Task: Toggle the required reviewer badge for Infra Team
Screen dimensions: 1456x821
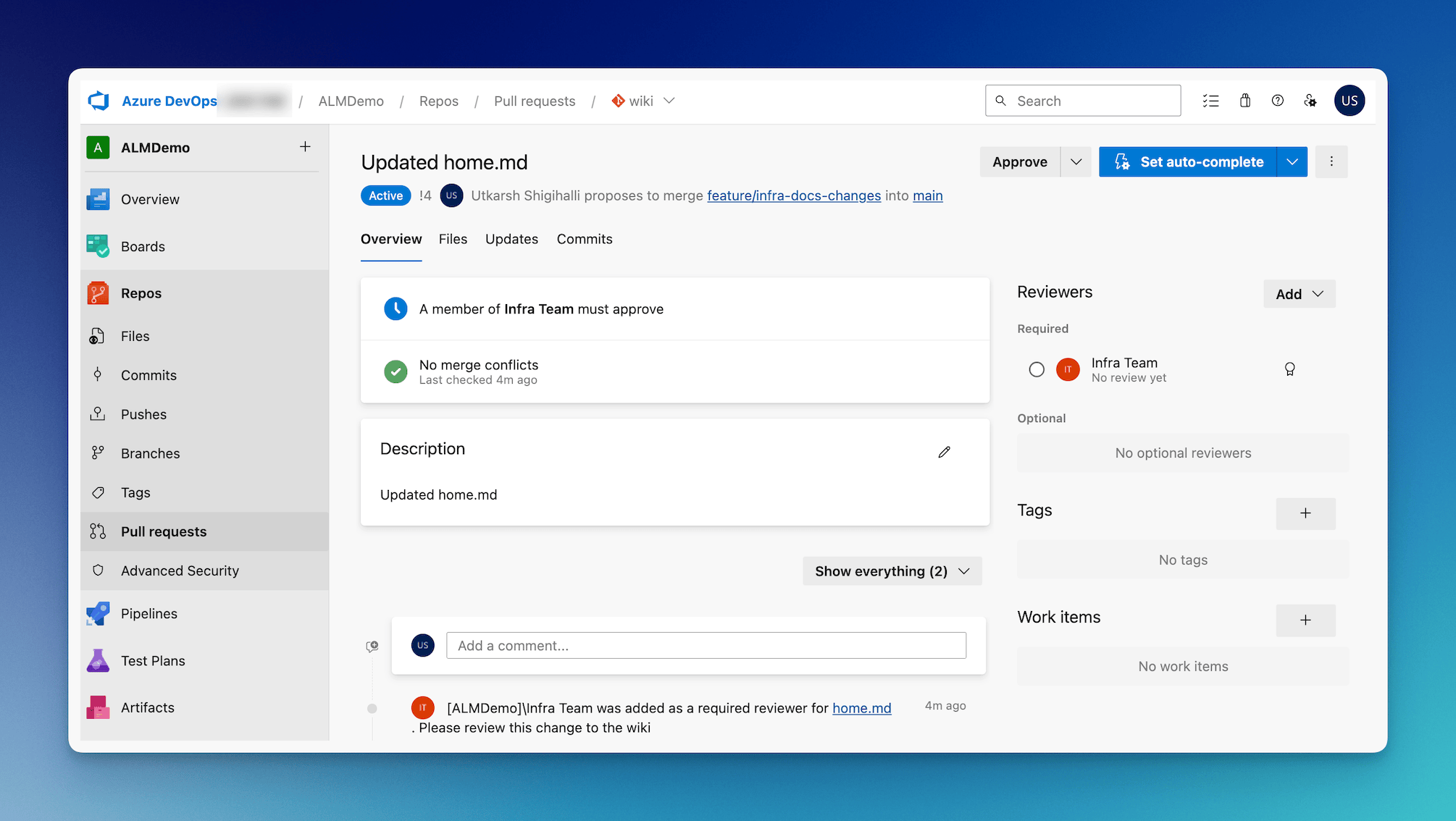Action: pos(1290,369)
